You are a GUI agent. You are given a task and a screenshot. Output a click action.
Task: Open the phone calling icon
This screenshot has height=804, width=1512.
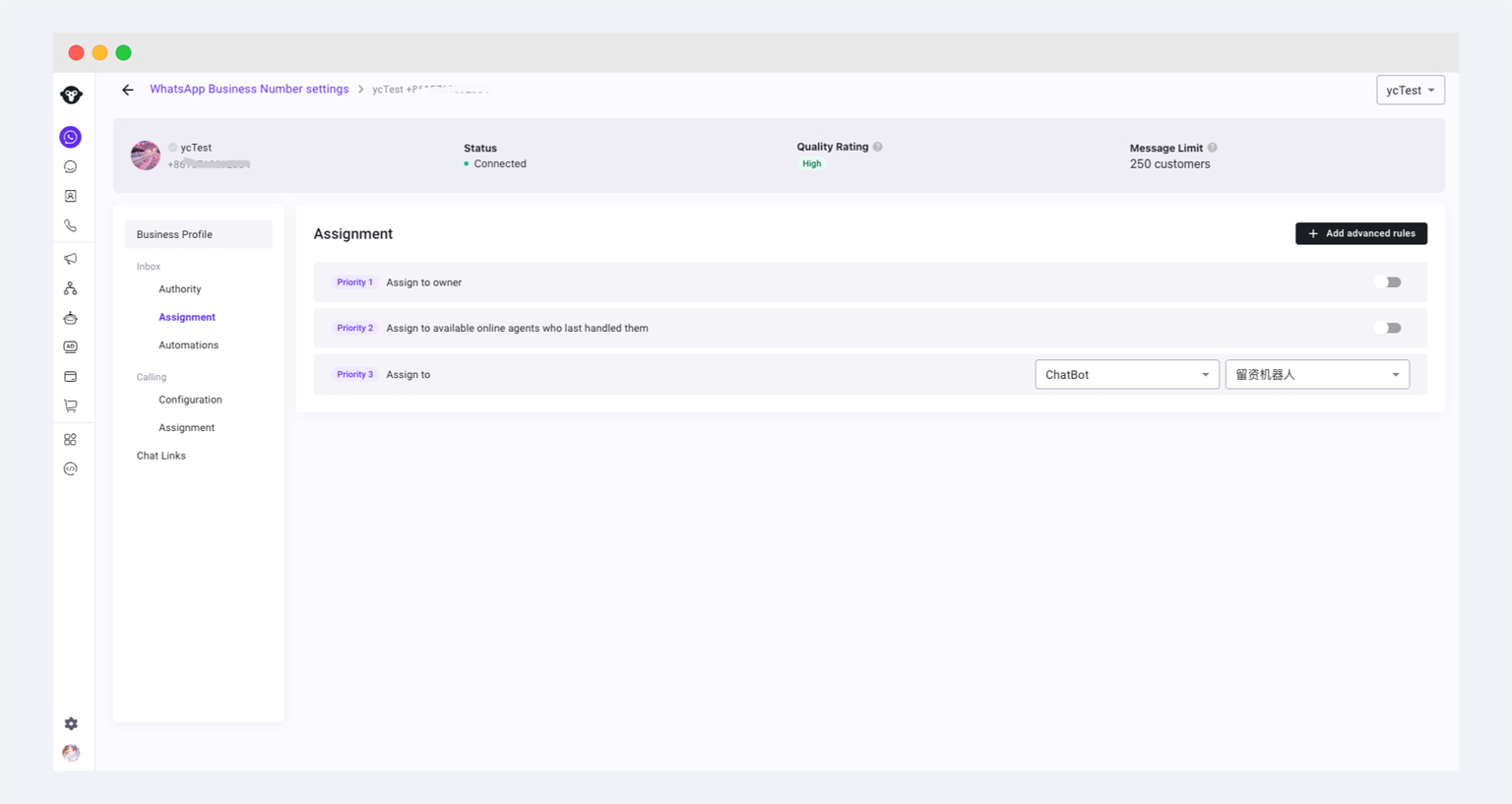click(x=70, y=226)
